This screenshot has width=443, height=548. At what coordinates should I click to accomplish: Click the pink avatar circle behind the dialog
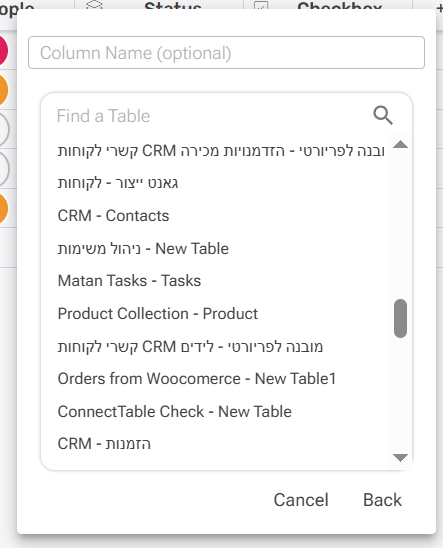3,51
